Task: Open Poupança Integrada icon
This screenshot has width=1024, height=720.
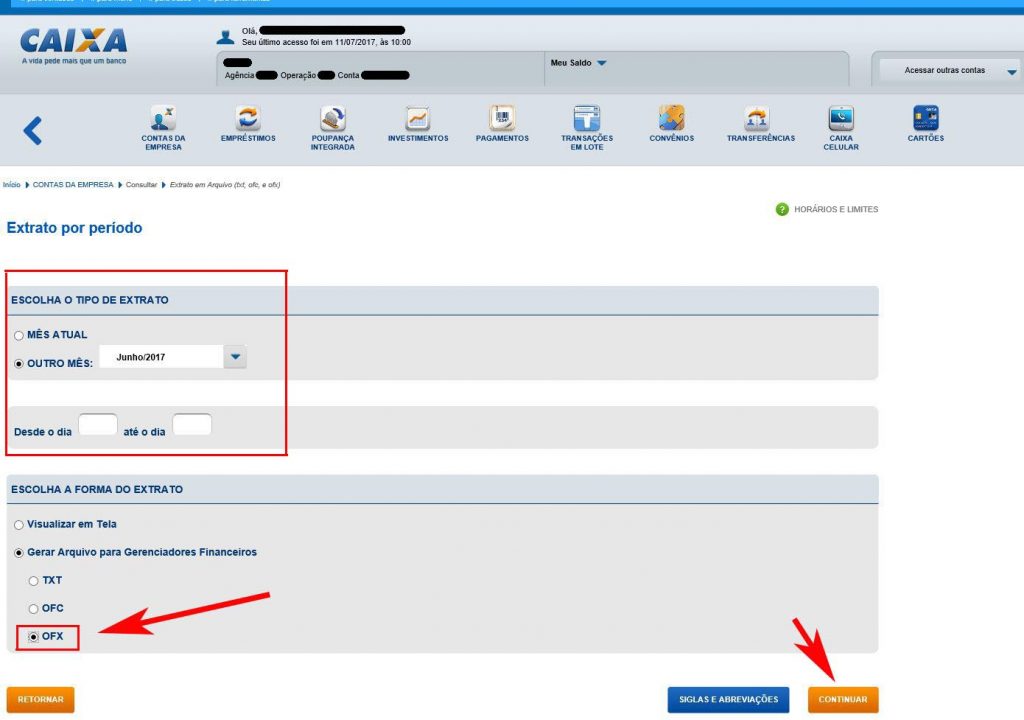Action: tap(333, 118)
